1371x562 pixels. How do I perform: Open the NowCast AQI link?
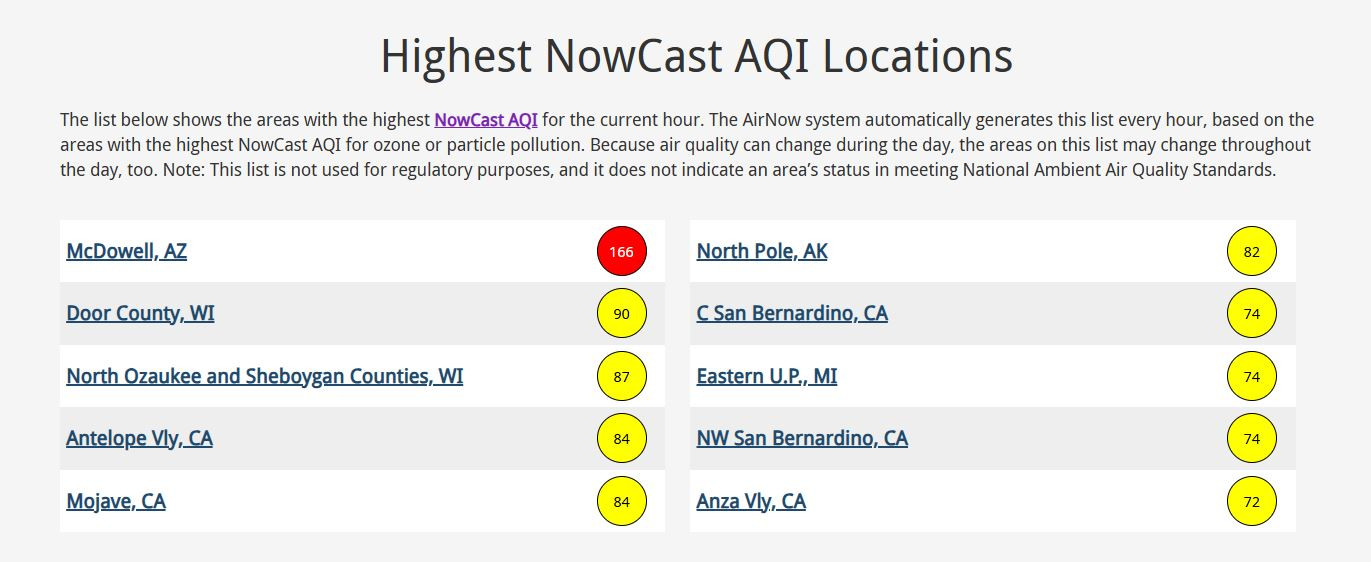(x=486, y=120)
